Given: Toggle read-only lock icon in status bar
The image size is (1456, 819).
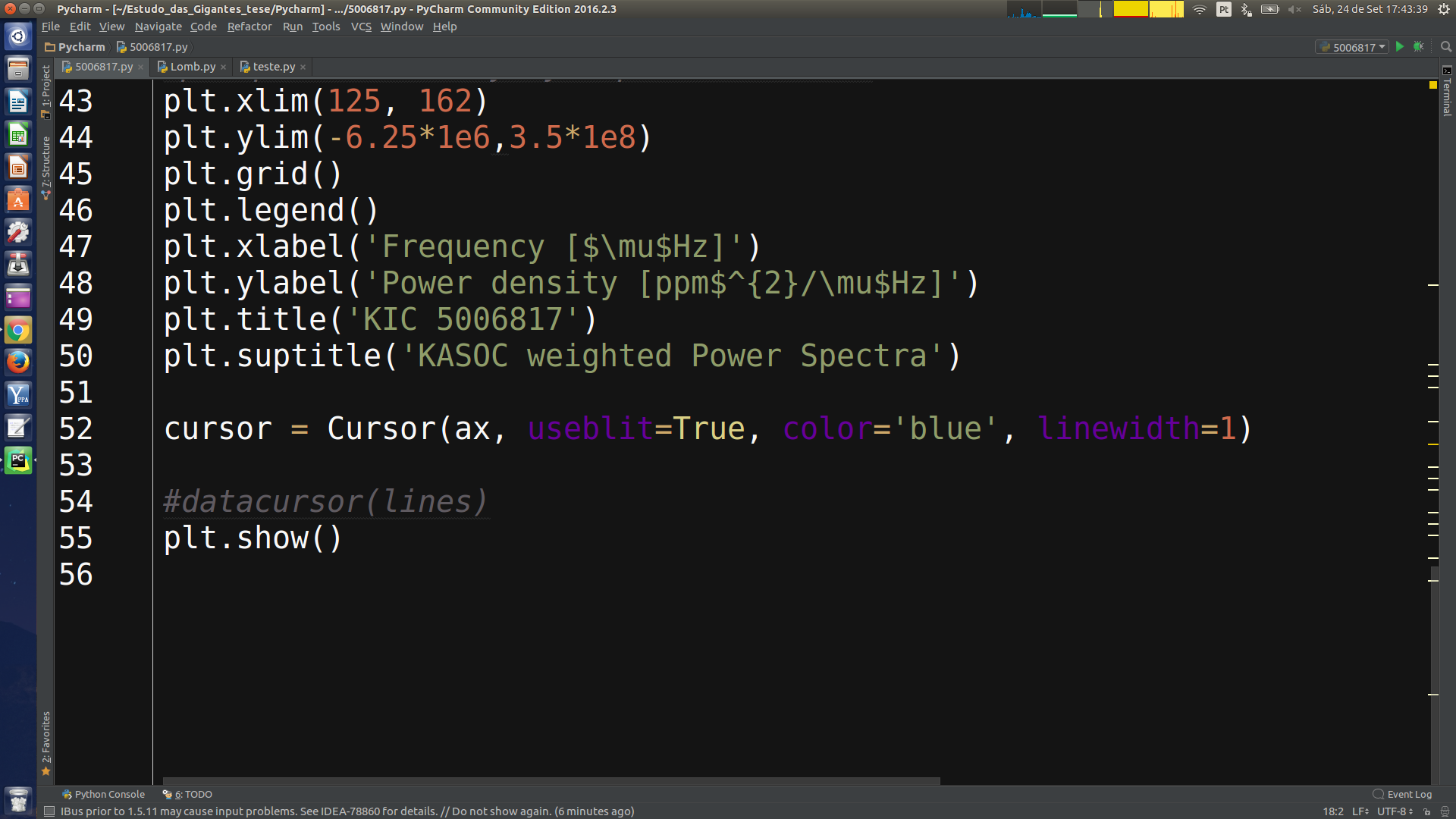Looking at the screenshot, I should tap(1426, 811).
